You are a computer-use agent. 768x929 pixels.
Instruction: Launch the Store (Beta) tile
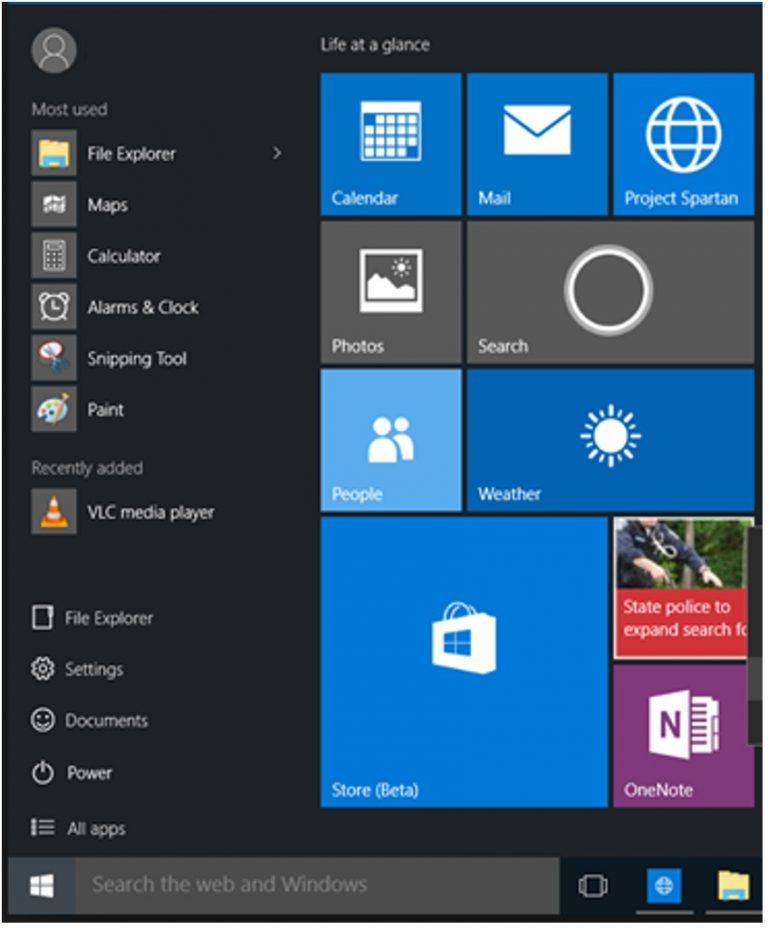point(464,662)
